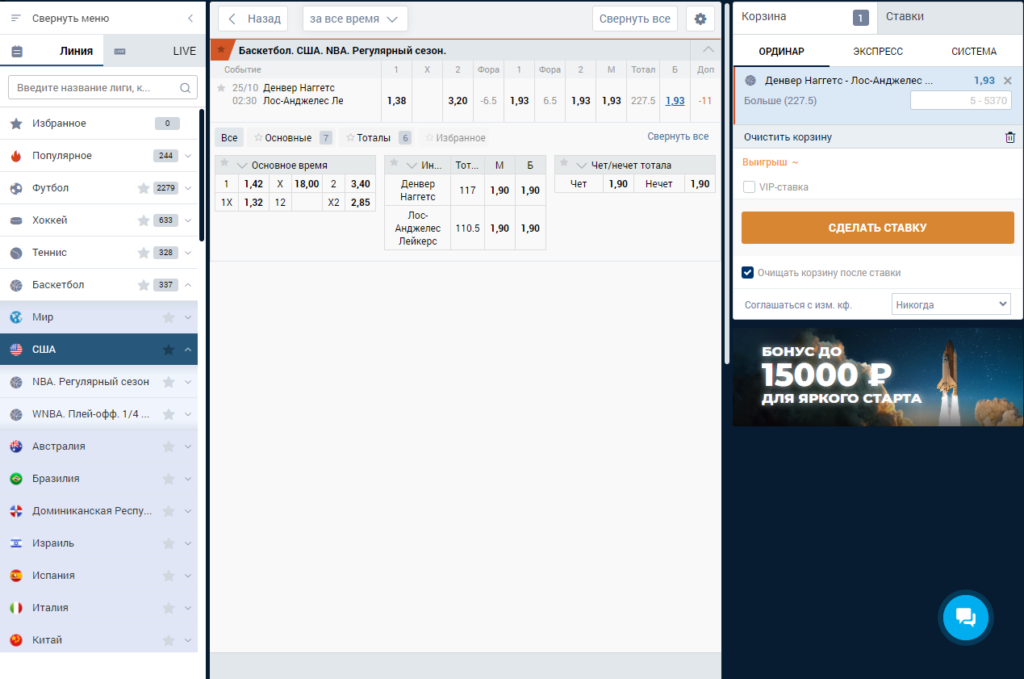
Task: Click the Свернуть все top button
Action: pos(635,19)
